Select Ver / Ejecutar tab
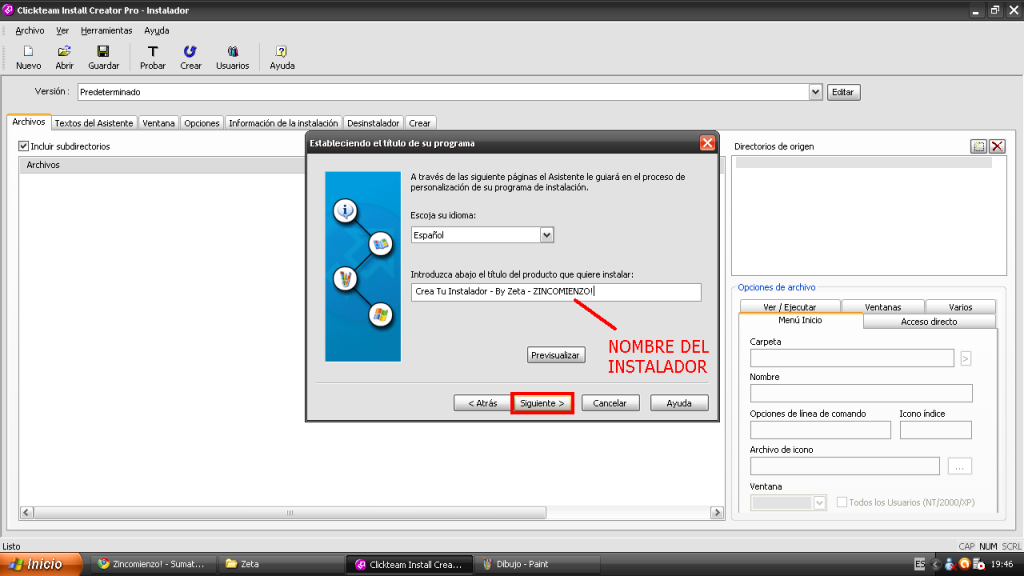Image resolution: width=1024 pixels, height=576 pixels. [790, 307]
